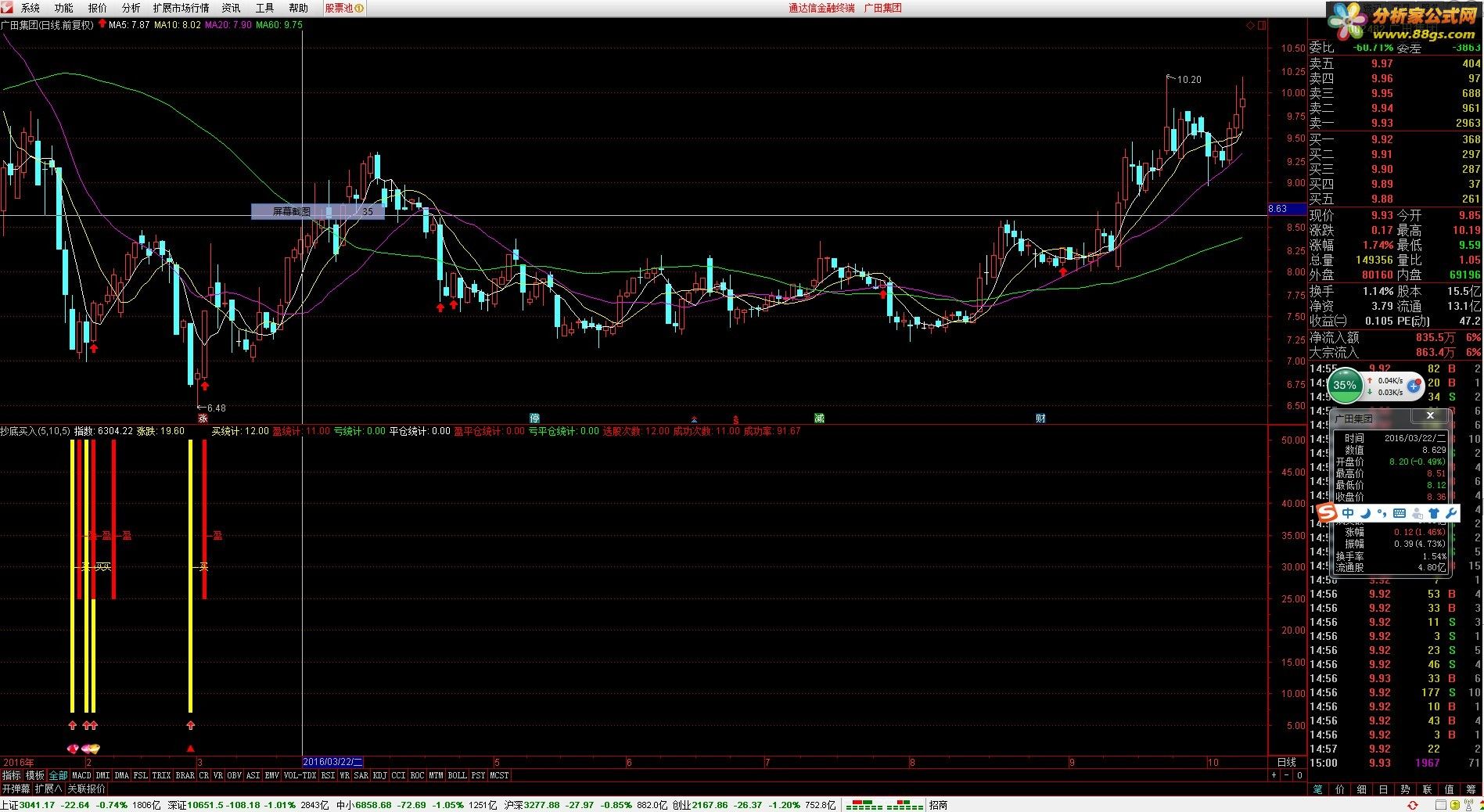
Task: Select the WR indicator tab
Action: pyautogui.click(x=344, y=775)
